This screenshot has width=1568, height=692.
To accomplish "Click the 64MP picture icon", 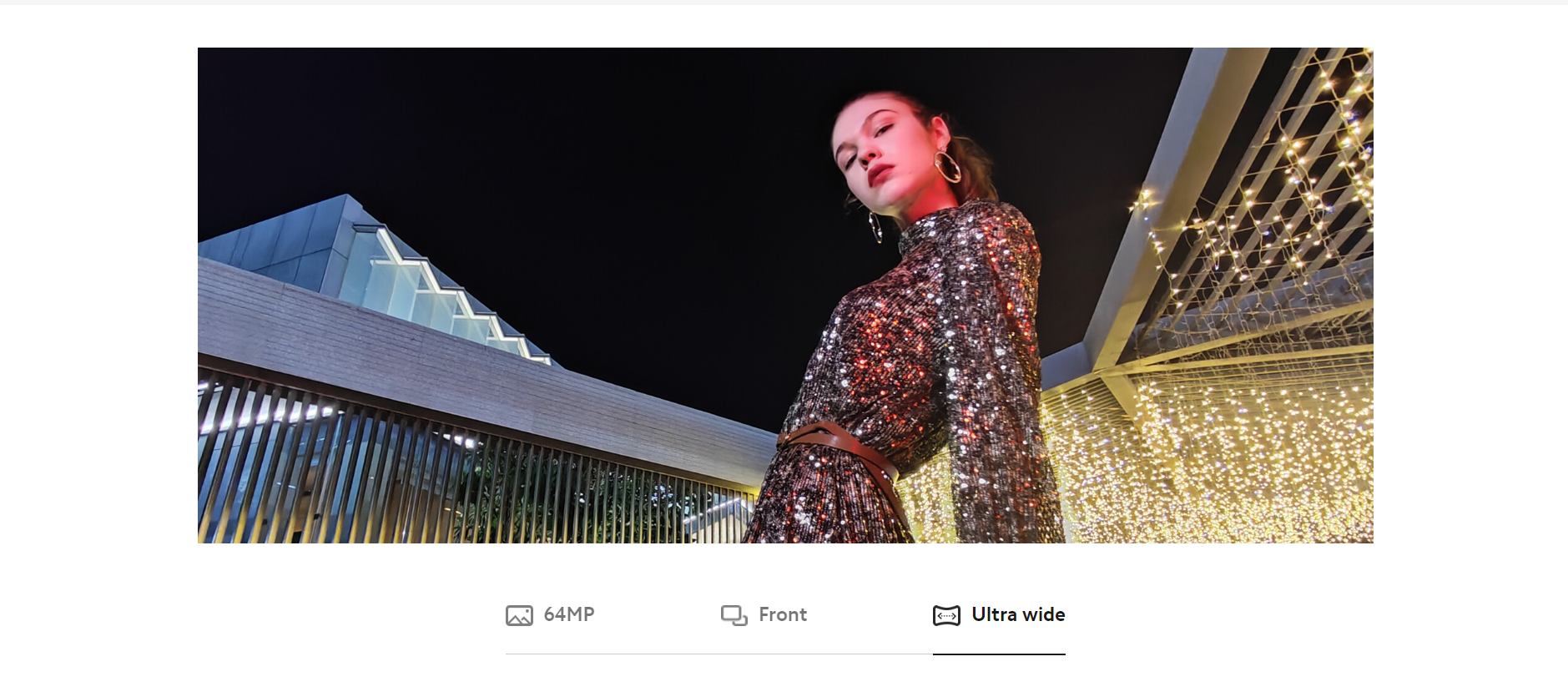I will pyautogui.click(x=519, y=615).
